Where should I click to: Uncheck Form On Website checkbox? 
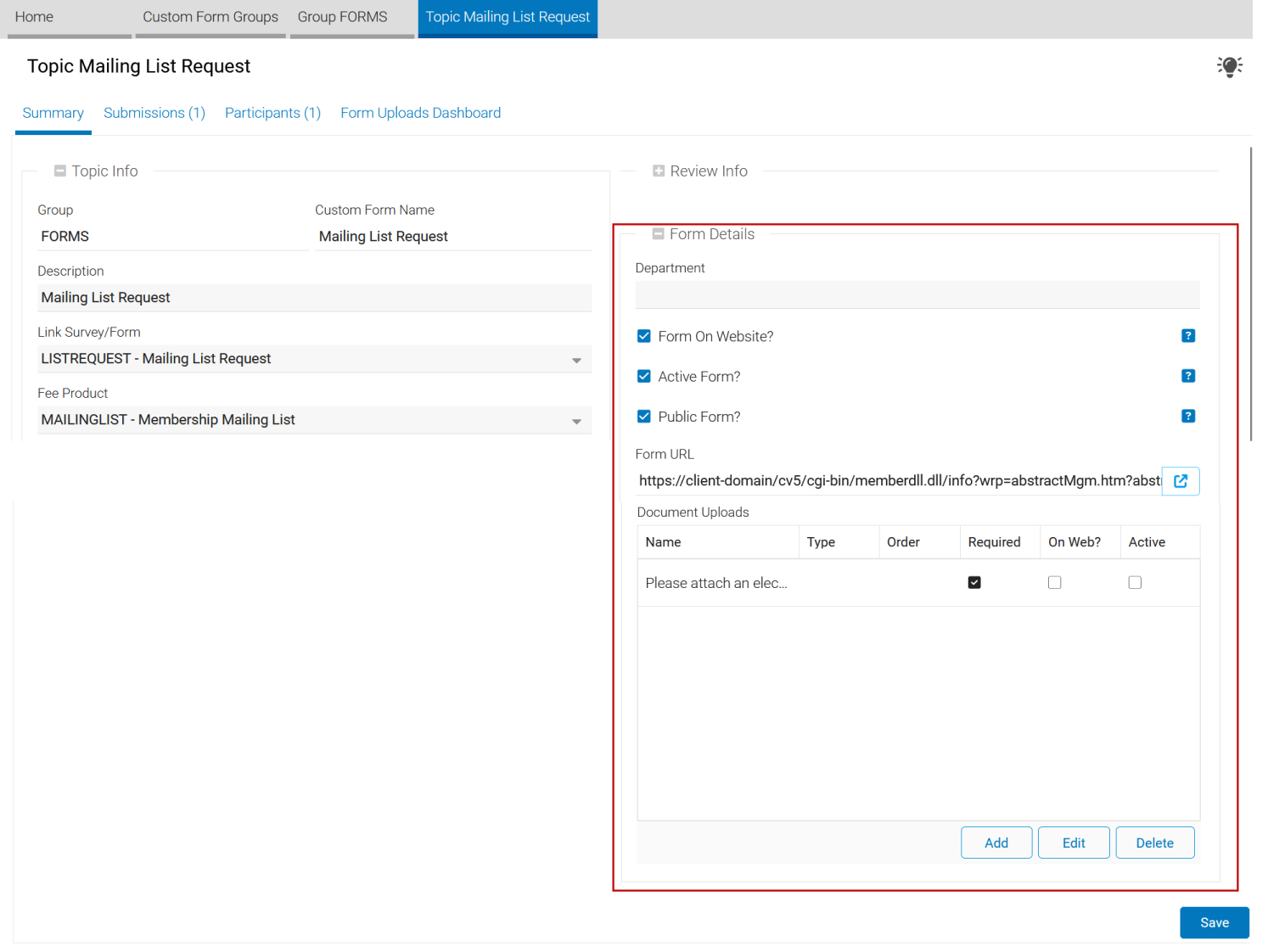[x=644, y=336]
